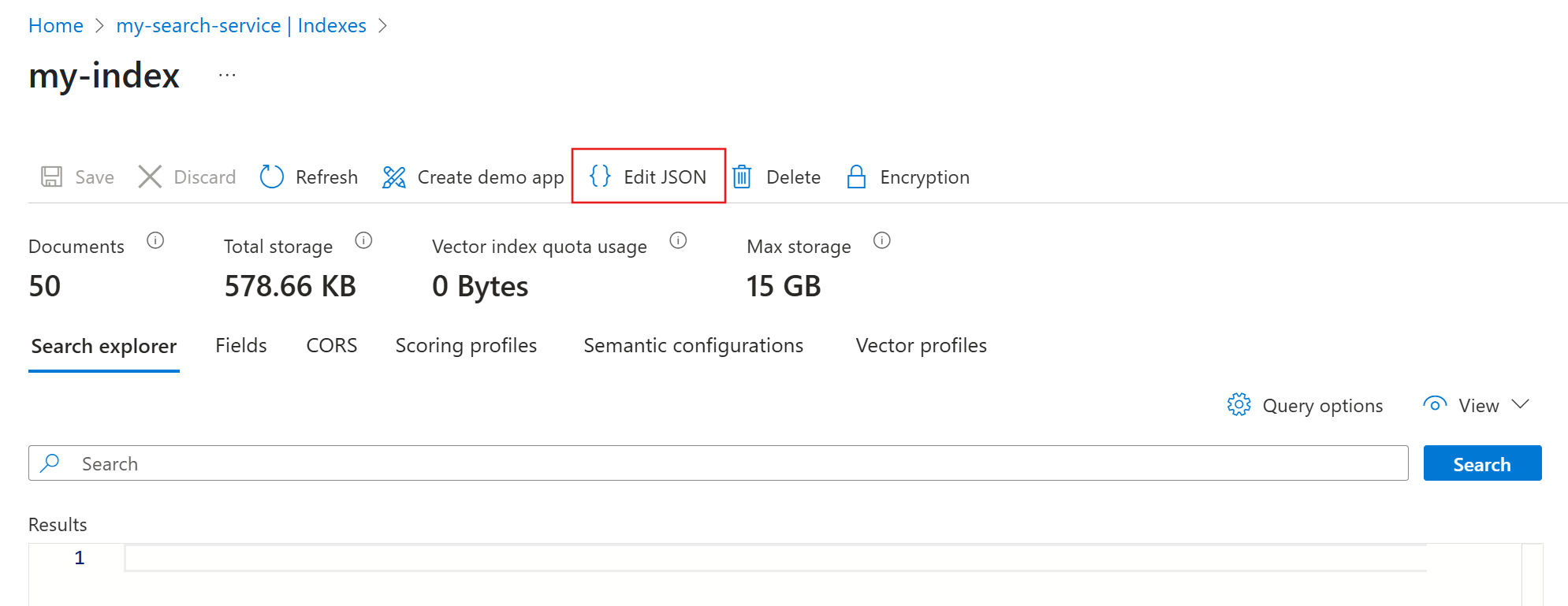1568x606 pixels.
Task: Click the Create demo app icon
Action: click(x=394, y=177)
